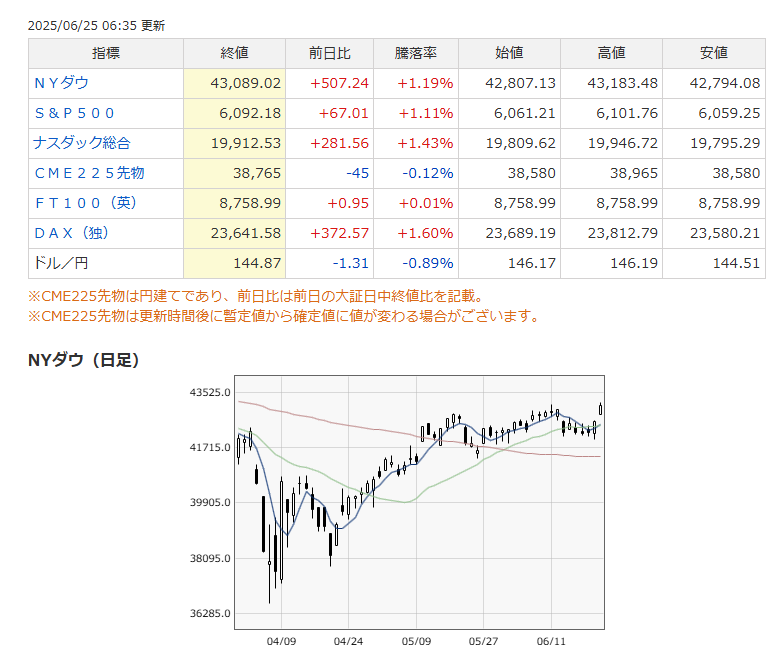Click the 始値 column header
777x666 pixels.
coord(509,53)
